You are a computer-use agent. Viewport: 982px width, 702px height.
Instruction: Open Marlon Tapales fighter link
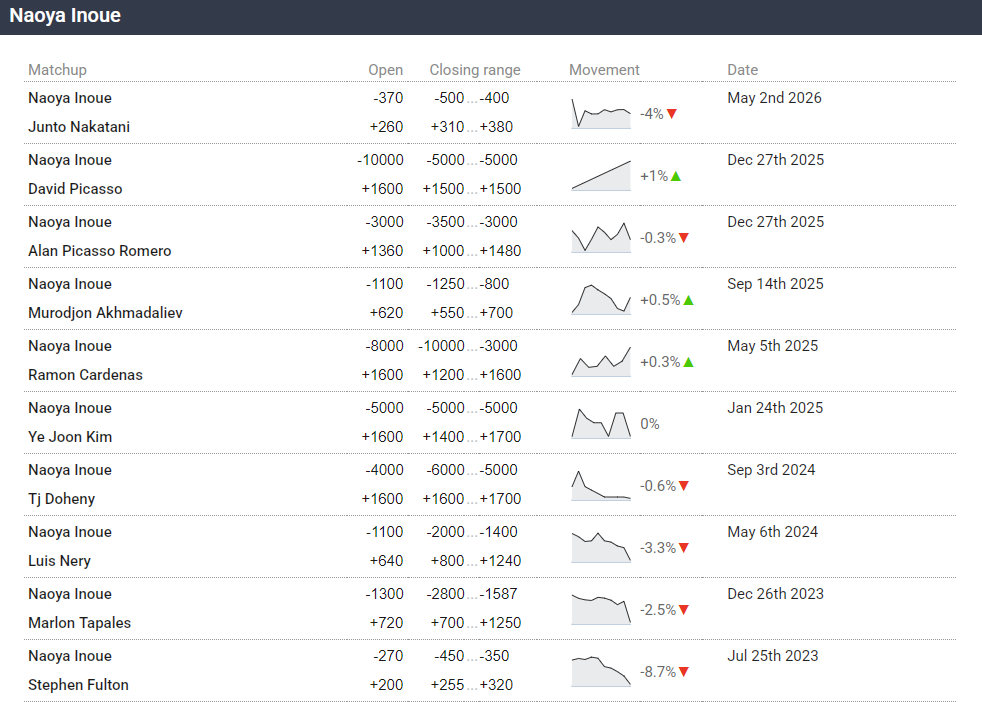click(x=80, y=622)
